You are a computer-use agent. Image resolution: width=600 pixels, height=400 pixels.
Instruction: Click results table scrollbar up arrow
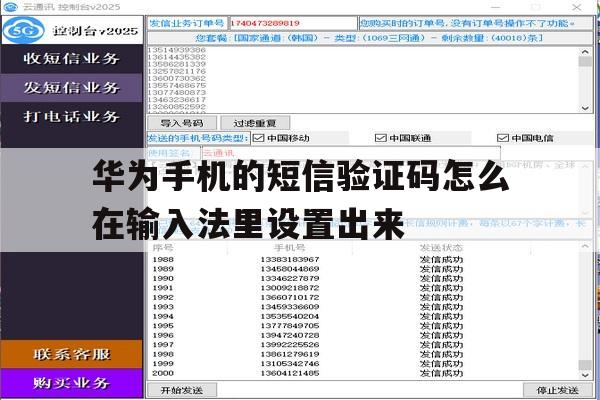(x=585, y=247)
